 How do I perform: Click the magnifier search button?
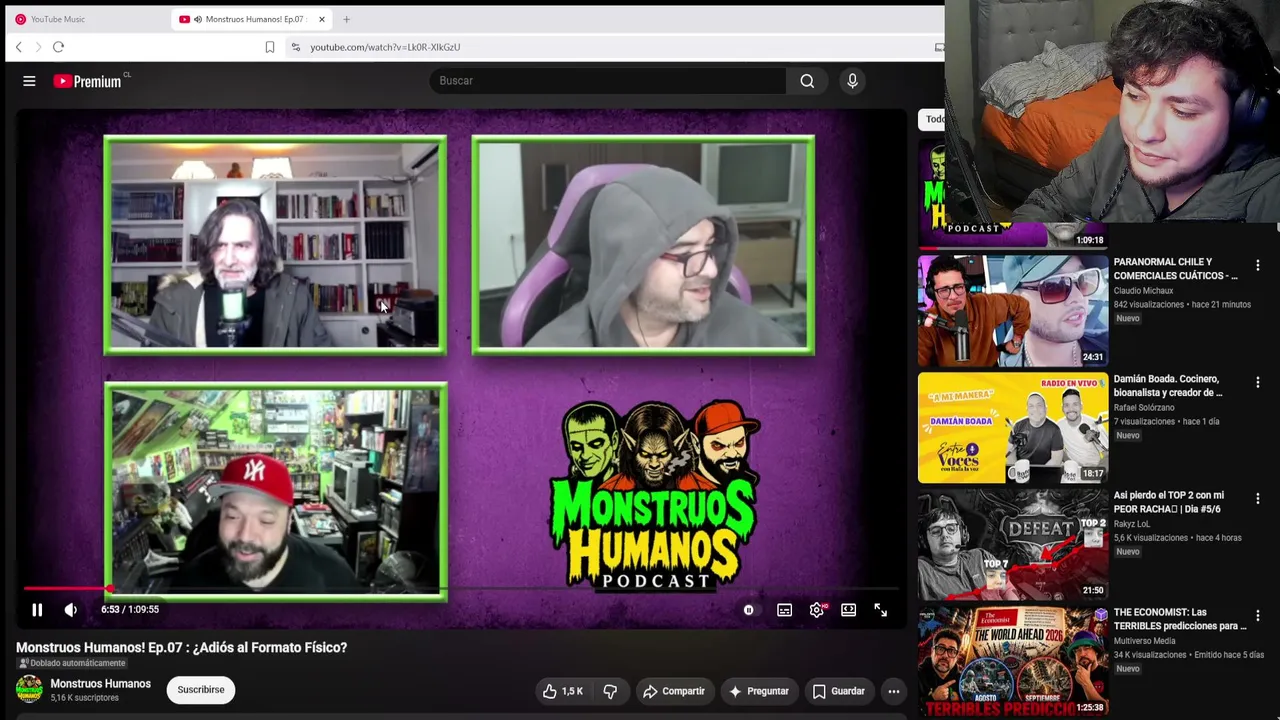[x=807, y=81]
